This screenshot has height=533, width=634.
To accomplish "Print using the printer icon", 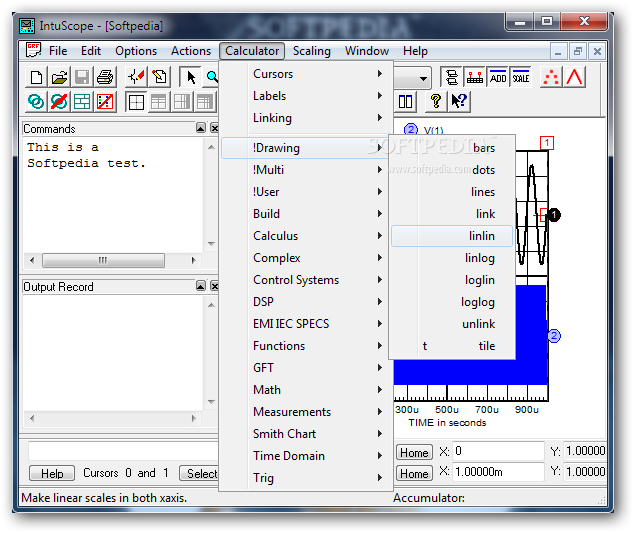I will pos(105,77).
